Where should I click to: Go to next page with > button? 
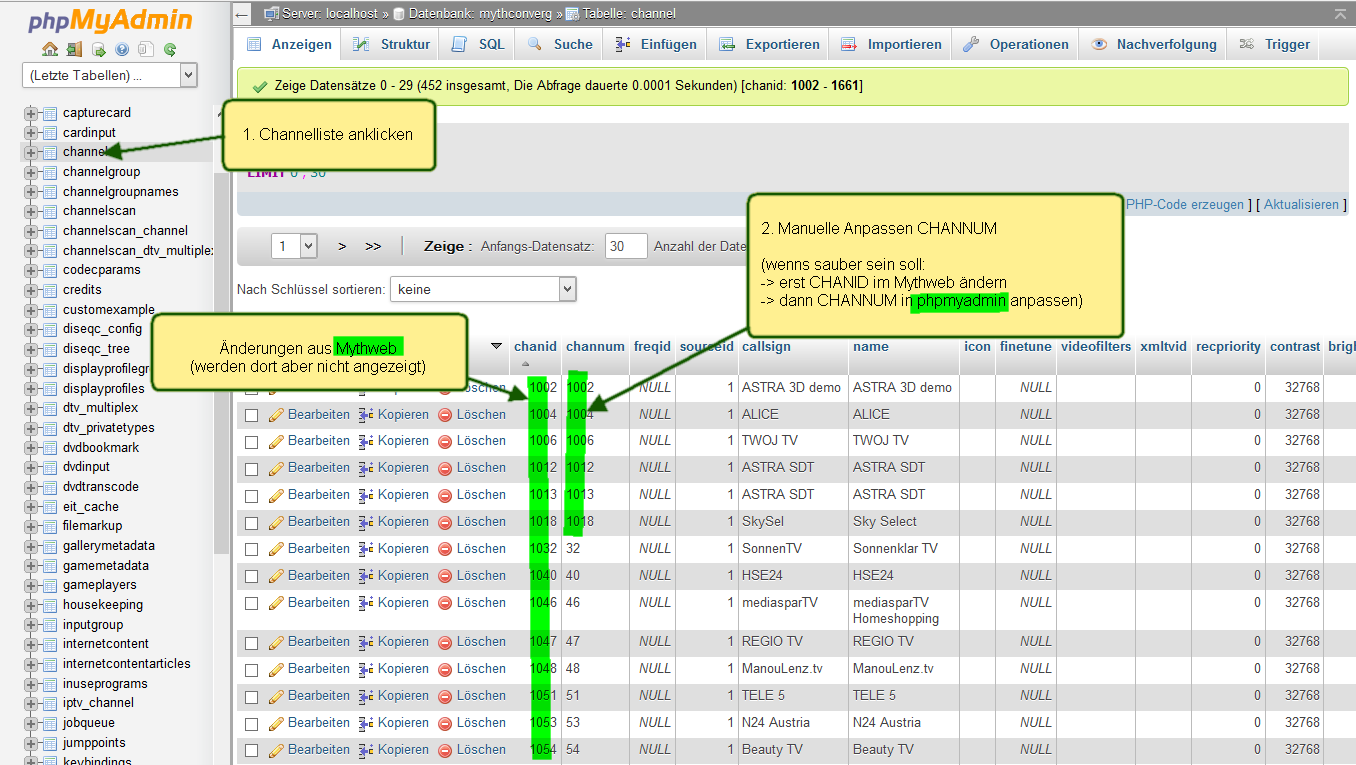[342, 246]
